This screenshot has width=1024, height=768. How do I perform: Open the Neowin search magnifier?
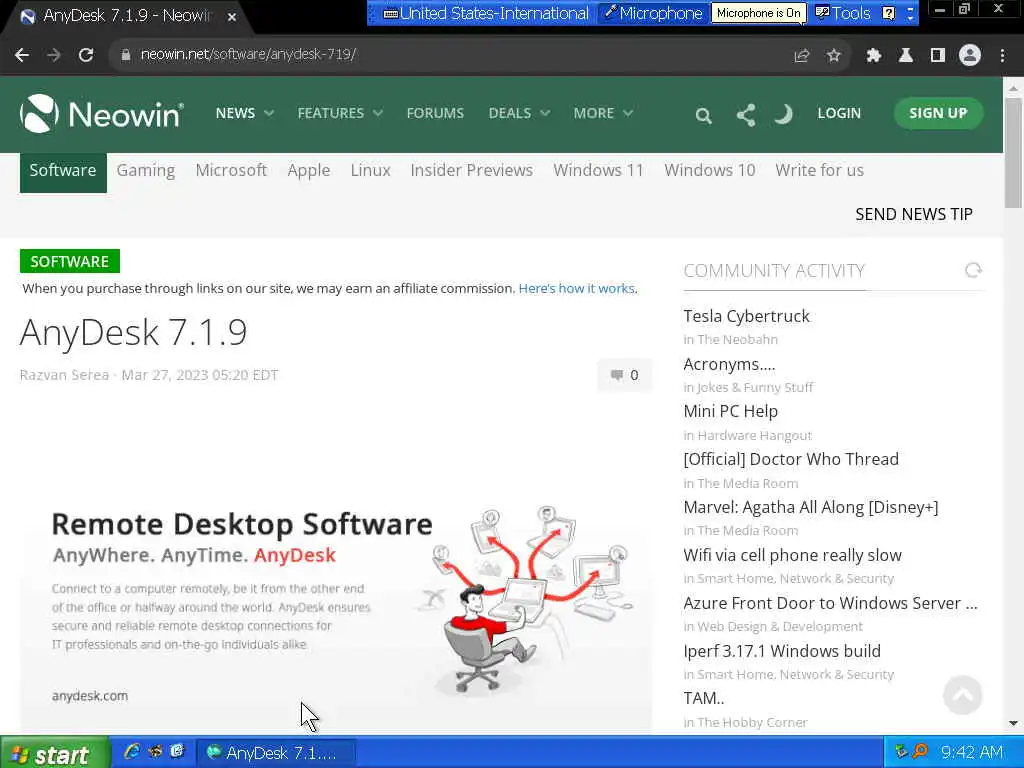coord(703,116)
